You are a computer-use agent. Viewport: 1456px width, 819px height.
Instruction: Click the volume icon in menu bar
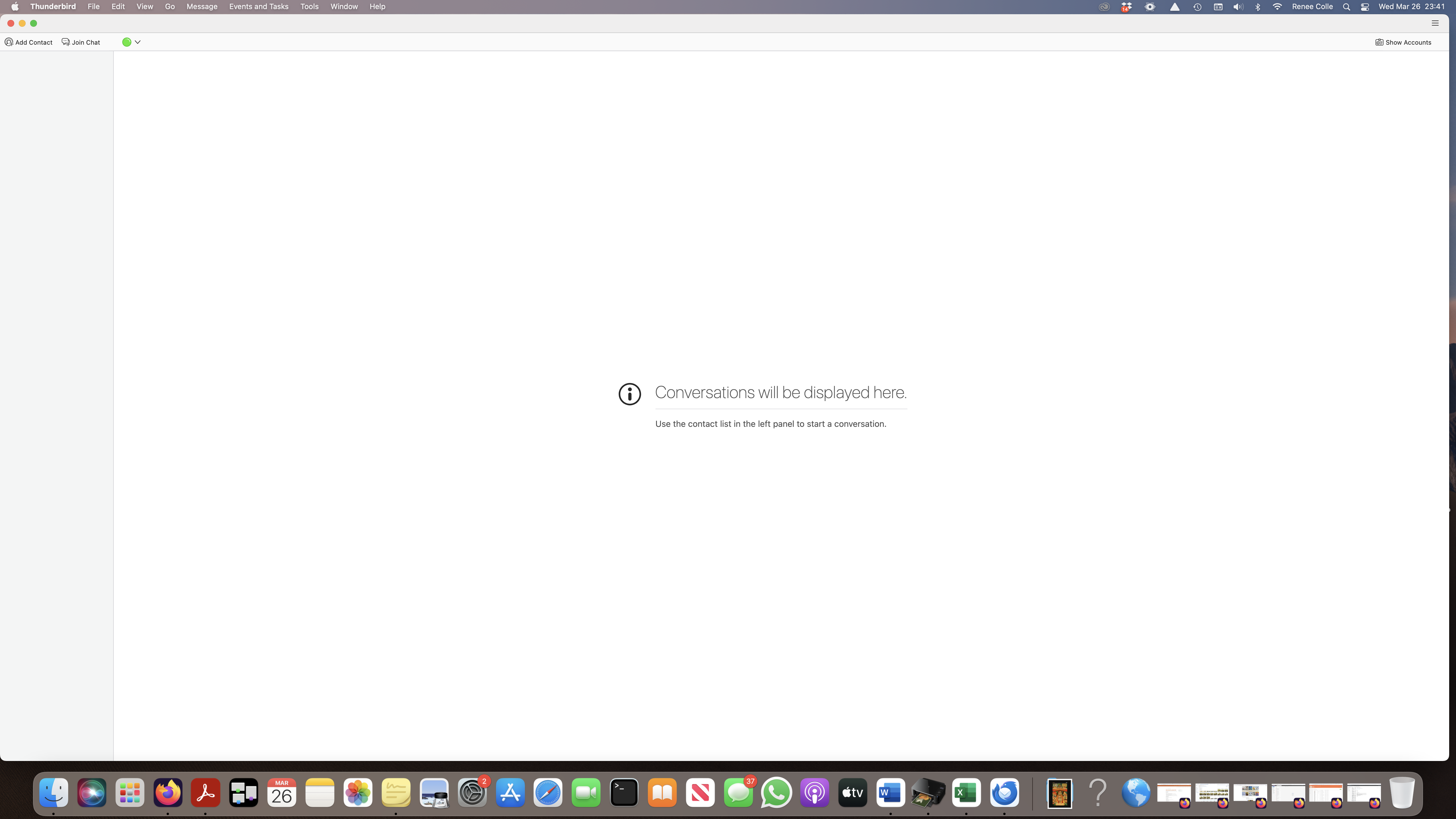tap(1238, 7)
